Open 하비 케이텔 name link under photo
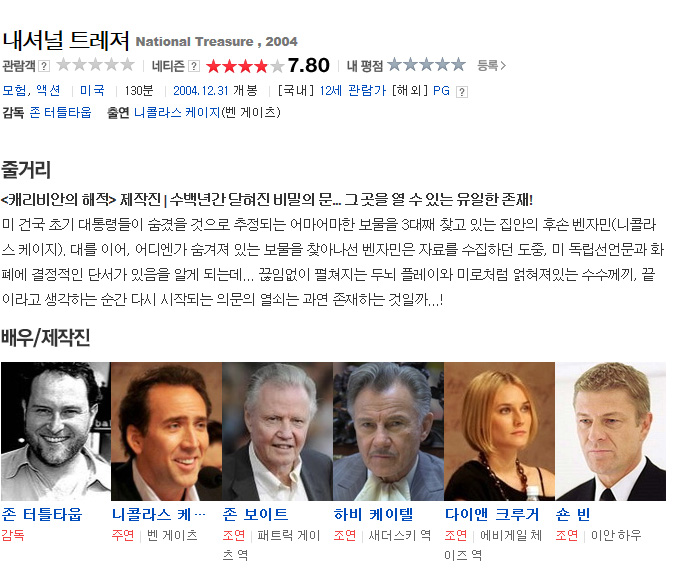The height and width of the screenshot is (584, 674). pos(373,514)
